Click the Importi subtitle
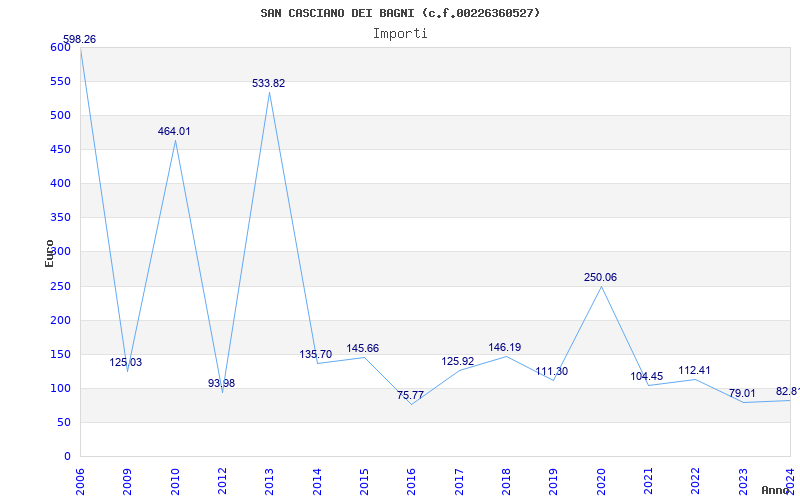Viewport: 800px width, 500px height. (x=400, y=34)
